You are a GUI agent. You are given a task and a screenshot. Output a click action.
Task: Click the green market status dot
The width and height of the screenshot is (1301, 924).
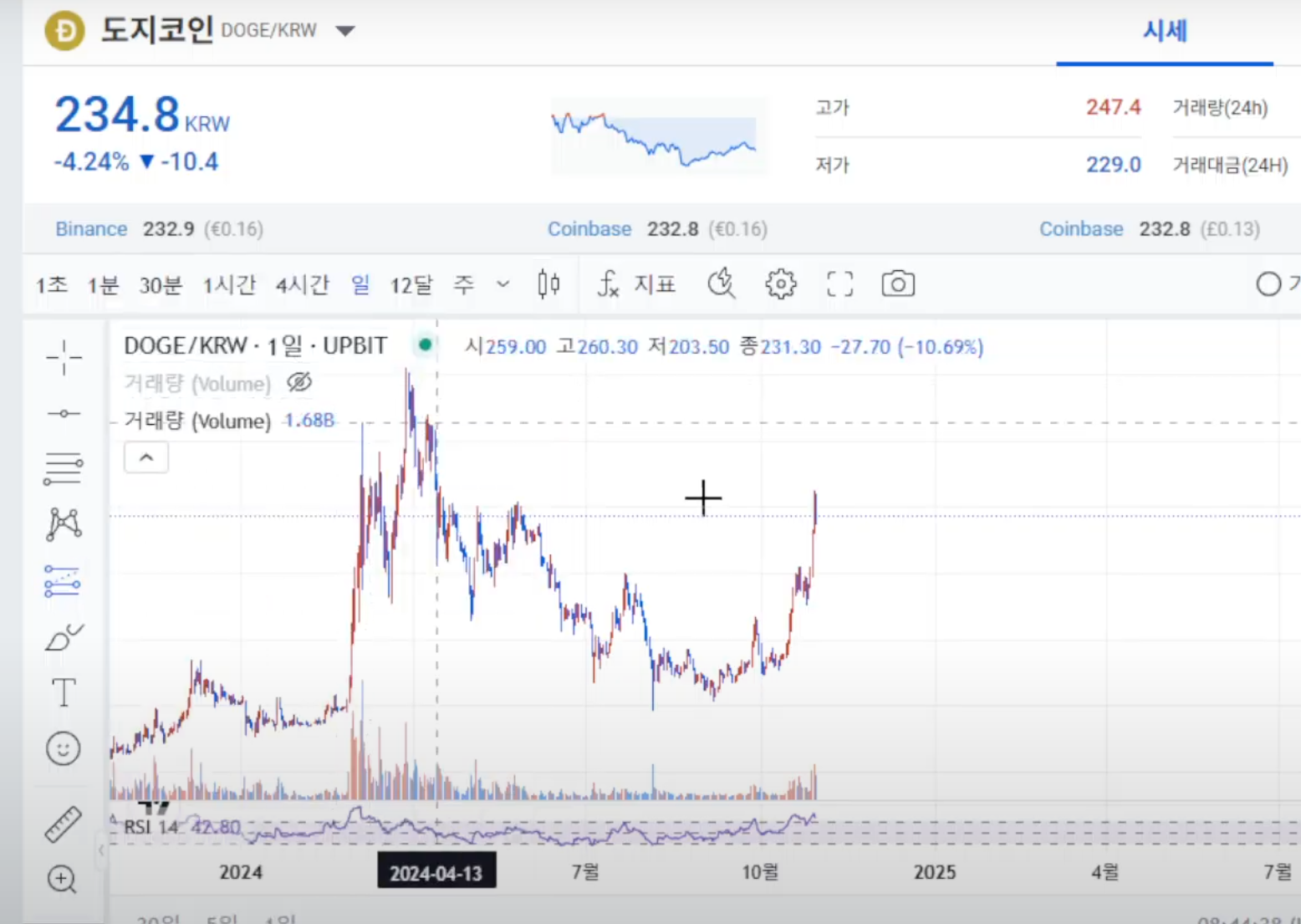pyautogui.click(x=426, y=345)
